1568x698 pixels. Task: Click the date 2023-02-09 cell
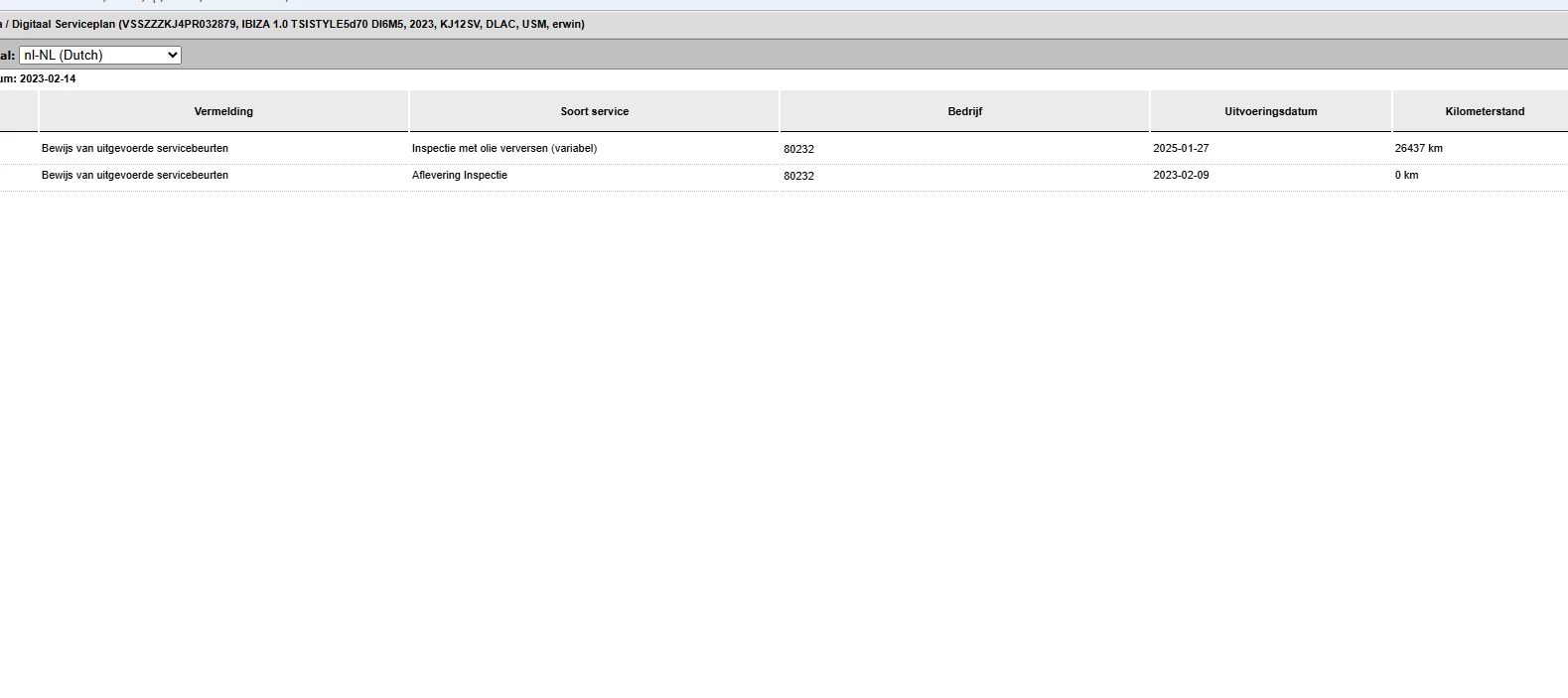click(x=1181, y=175)
